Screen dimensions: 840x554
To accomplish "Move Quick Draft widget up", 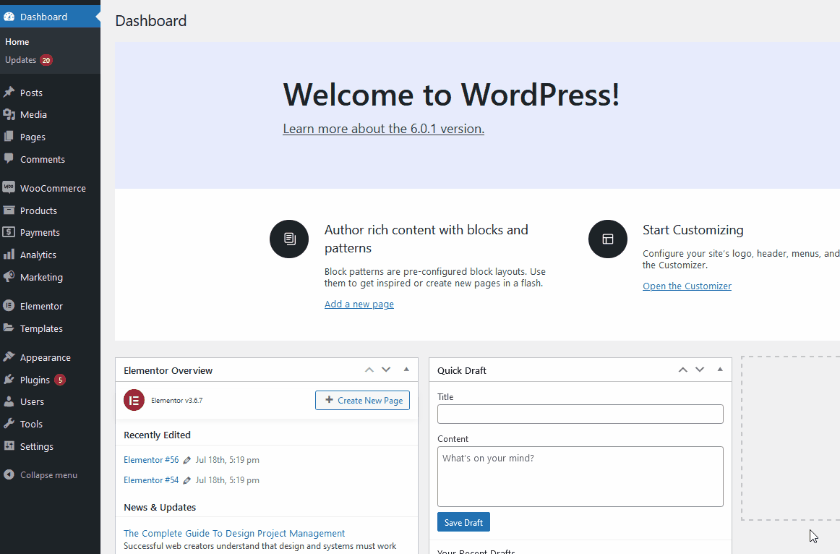I will click(x=682, y=370).
